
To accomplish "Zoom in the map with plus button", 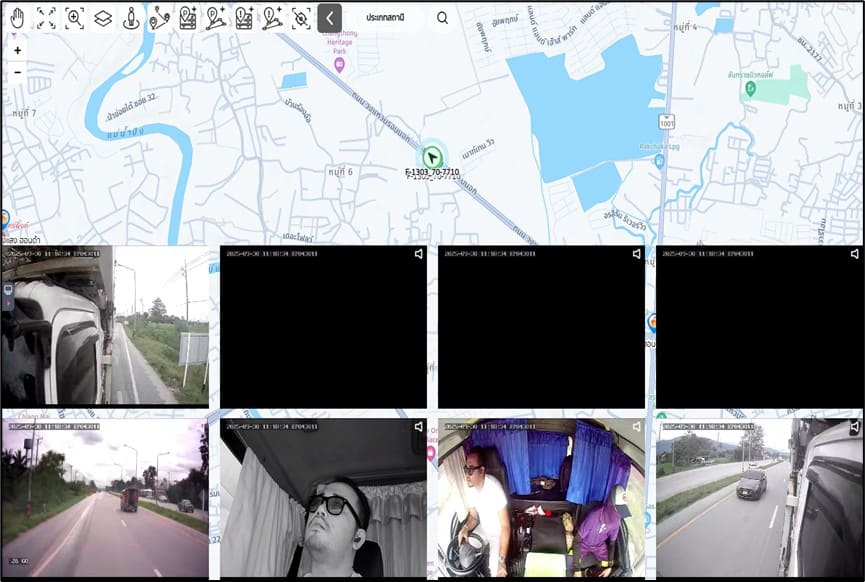I will [17, 50].
